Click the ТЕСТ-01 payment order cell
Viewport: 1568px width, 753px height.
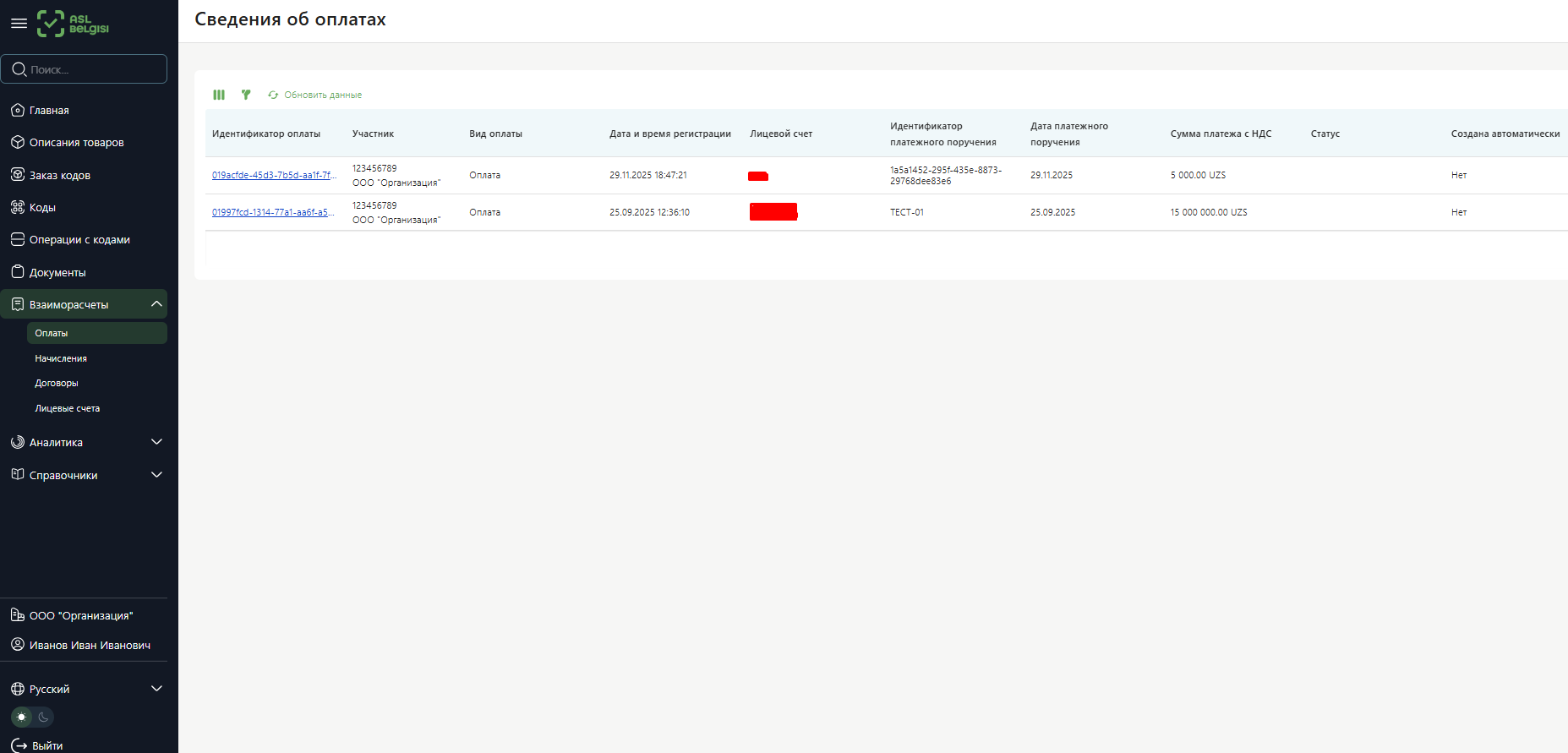[907, 212]
